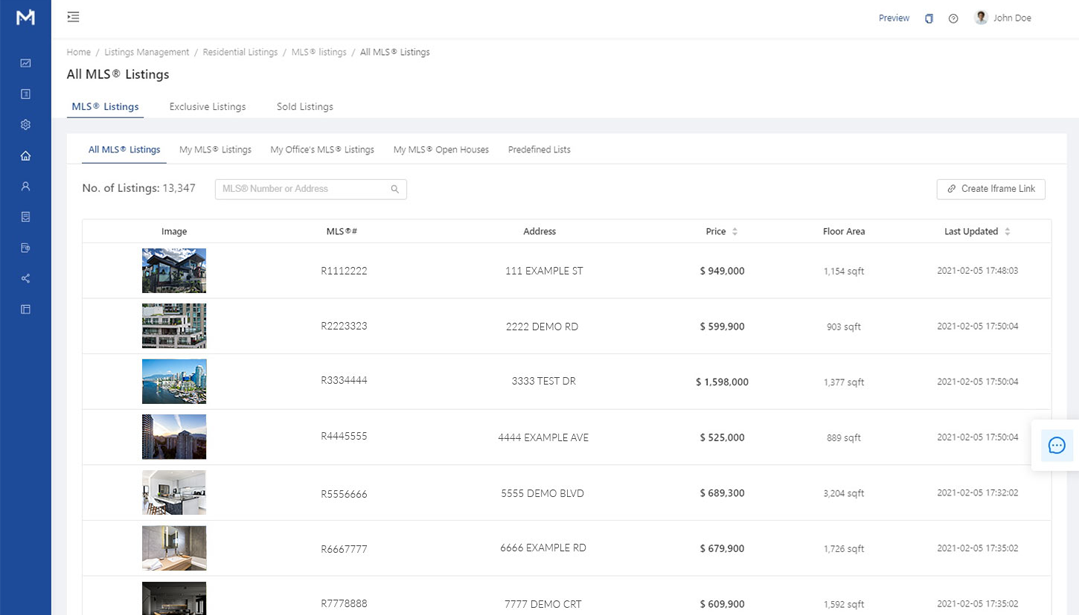
Task: Click Create Iframe Link button
Action: tap(991, 189)
